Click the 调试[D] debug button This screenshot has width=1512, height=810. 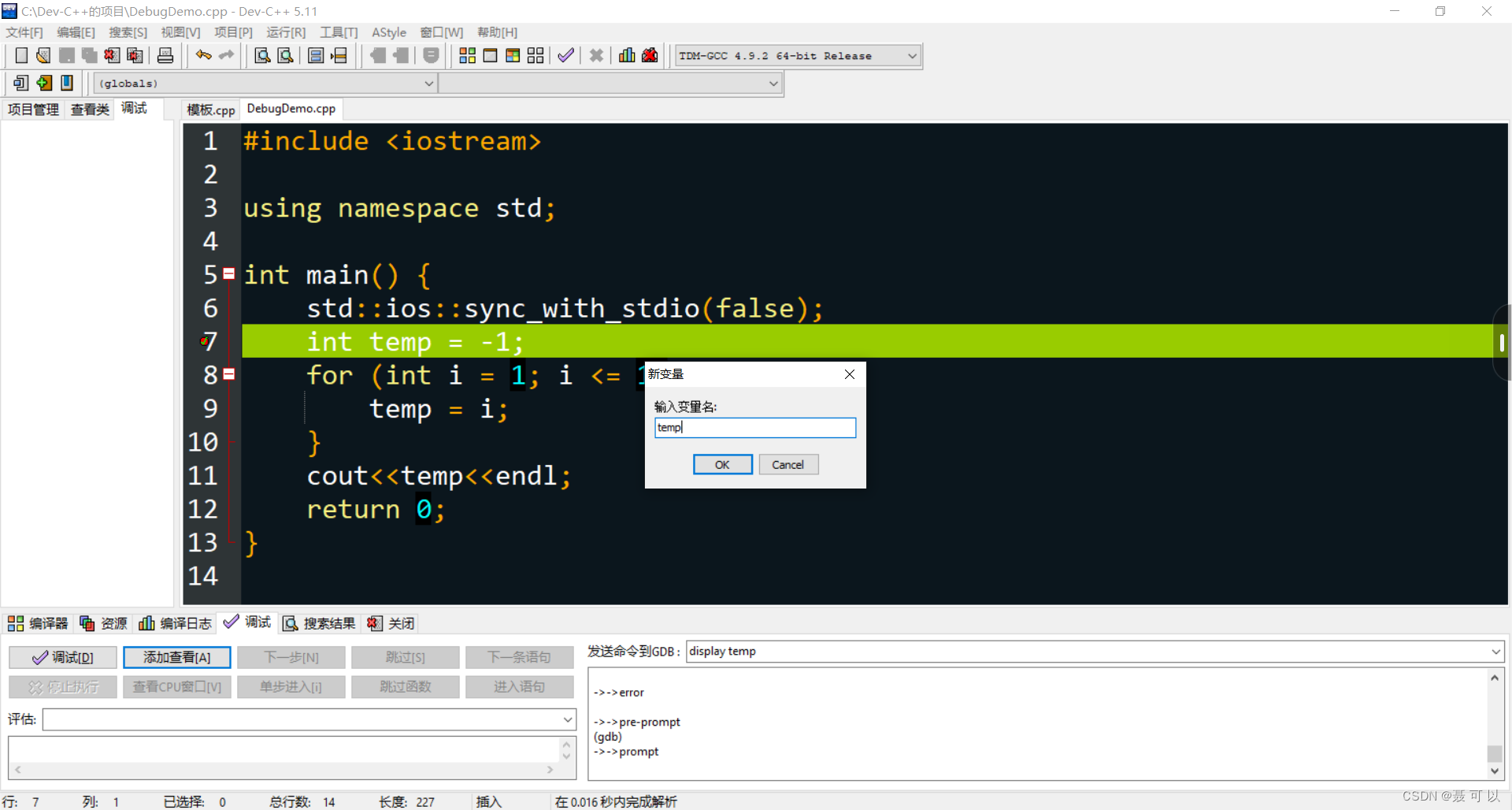pyautogui.click(x=63, y=657)
